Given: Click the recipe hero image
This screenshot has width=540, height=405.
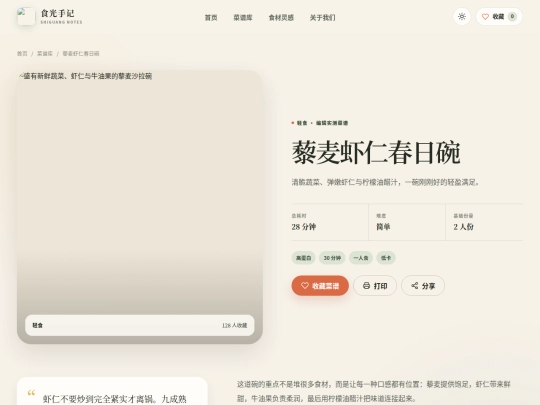Looking at the screenshot, I should tap(140, 207).
